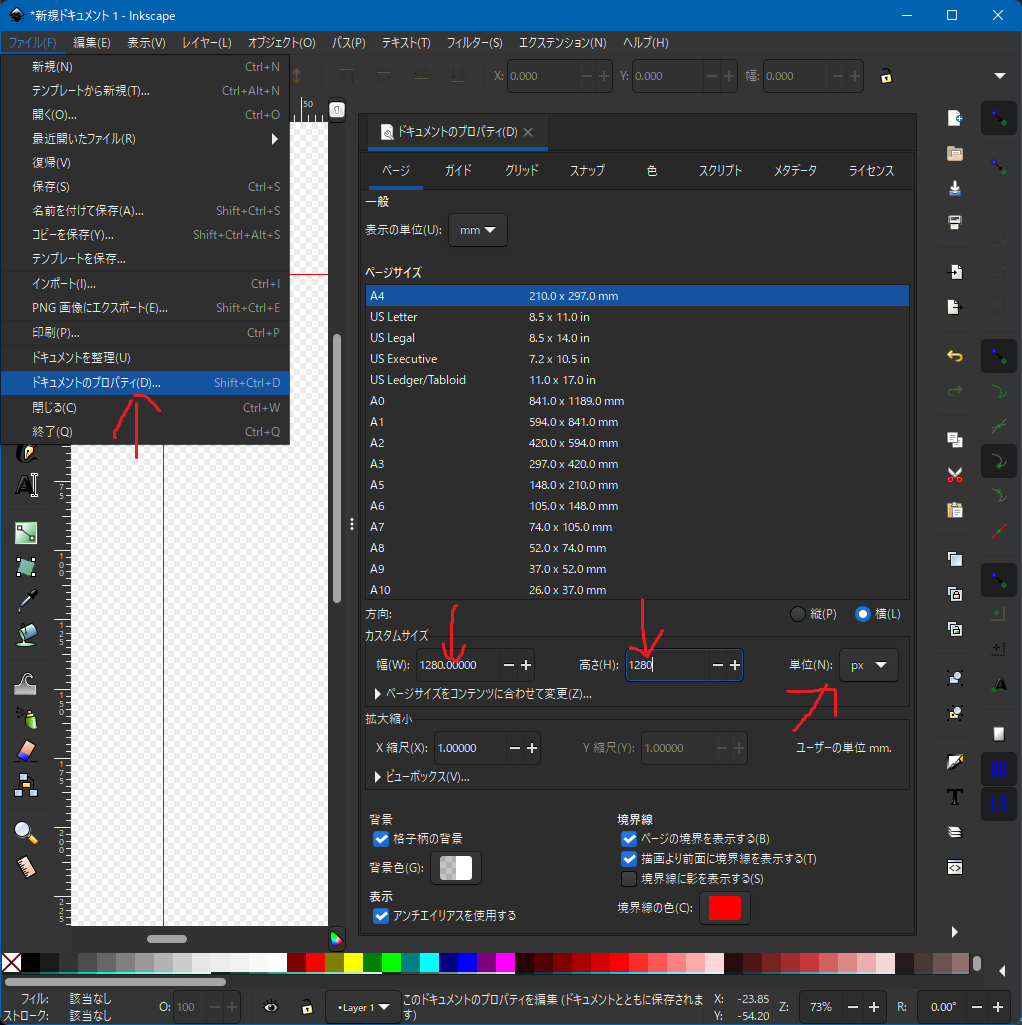Toggle the ページの境界を表示する(B) checkbox
The width and height of the screenshot is (1022, 1025).
coord(629,839)
